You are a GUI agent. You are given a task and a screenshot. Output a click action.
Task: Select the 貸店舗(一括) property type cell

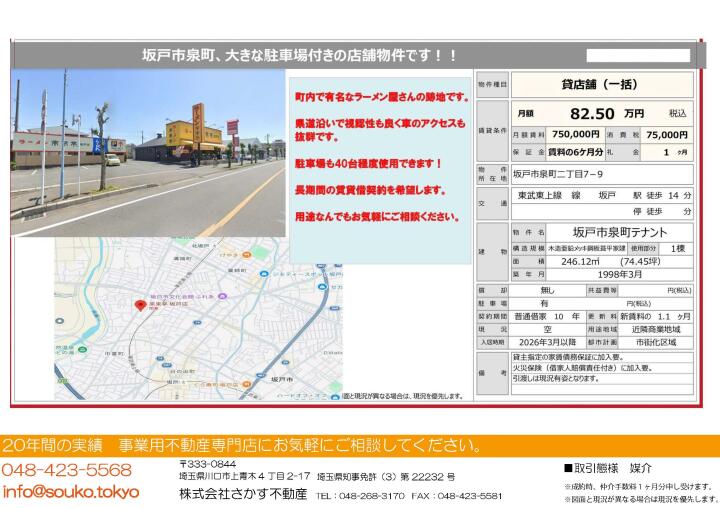coord(599,84)
